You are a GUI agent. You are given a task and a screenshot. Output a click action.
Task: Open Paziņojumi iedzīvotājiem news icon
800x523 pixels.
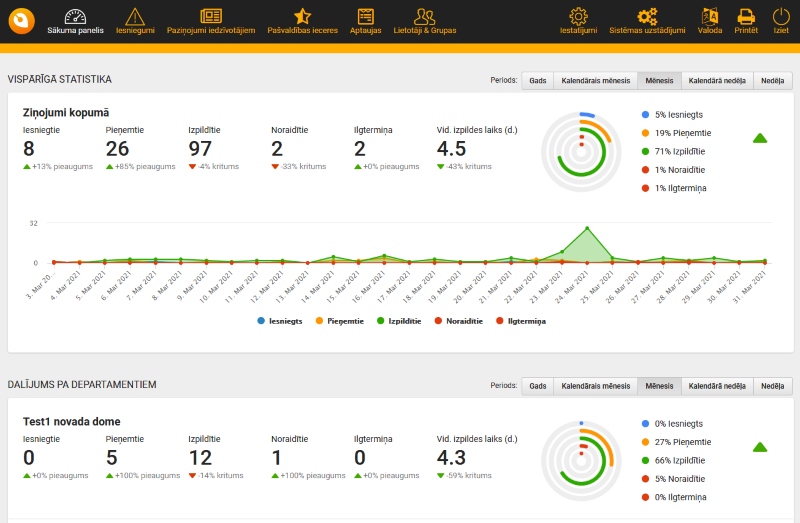pos(211,16)
